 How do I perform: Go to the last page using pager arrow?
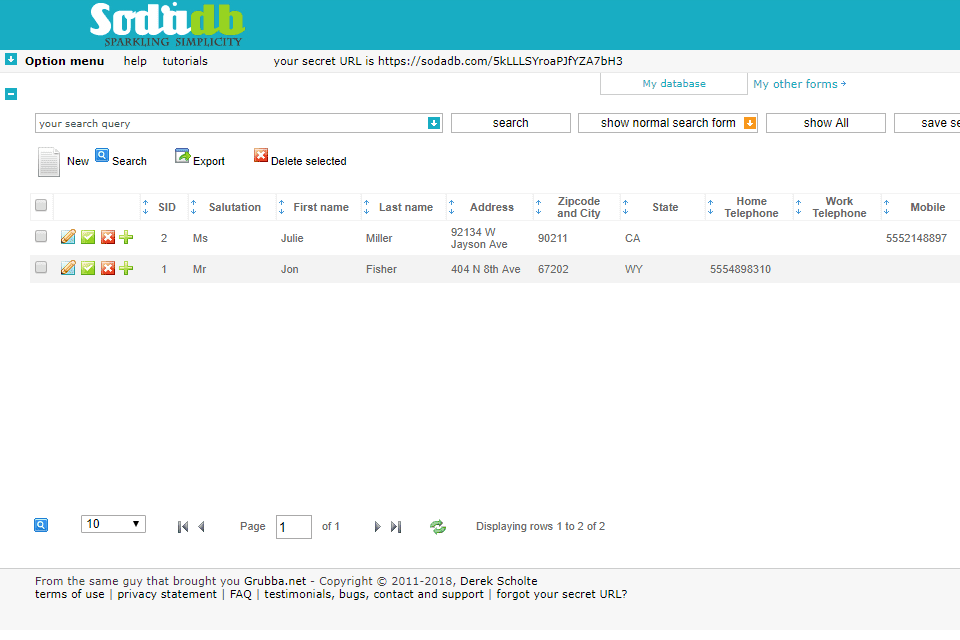click(396, 527)
